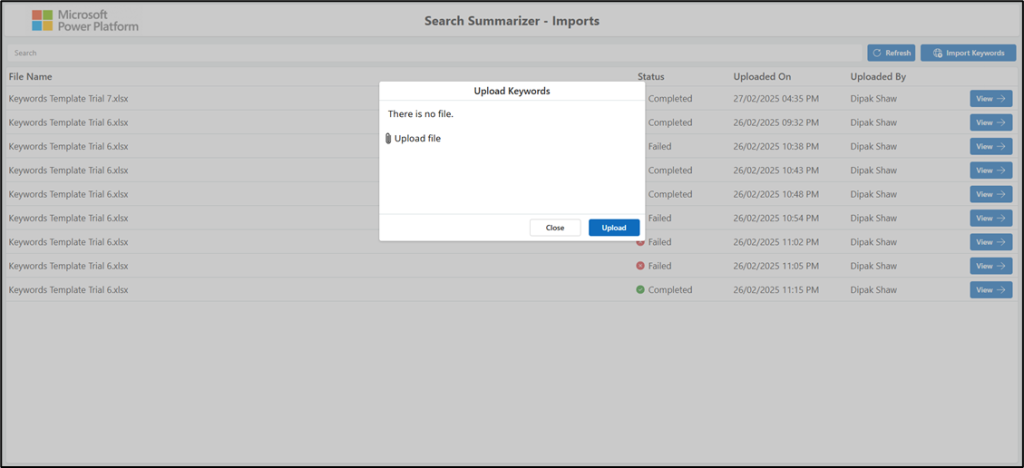The width and height of the screenshot is (1024, 468).
Task: View the import uploaded at 11:15 PM
Action: [991, 290]
